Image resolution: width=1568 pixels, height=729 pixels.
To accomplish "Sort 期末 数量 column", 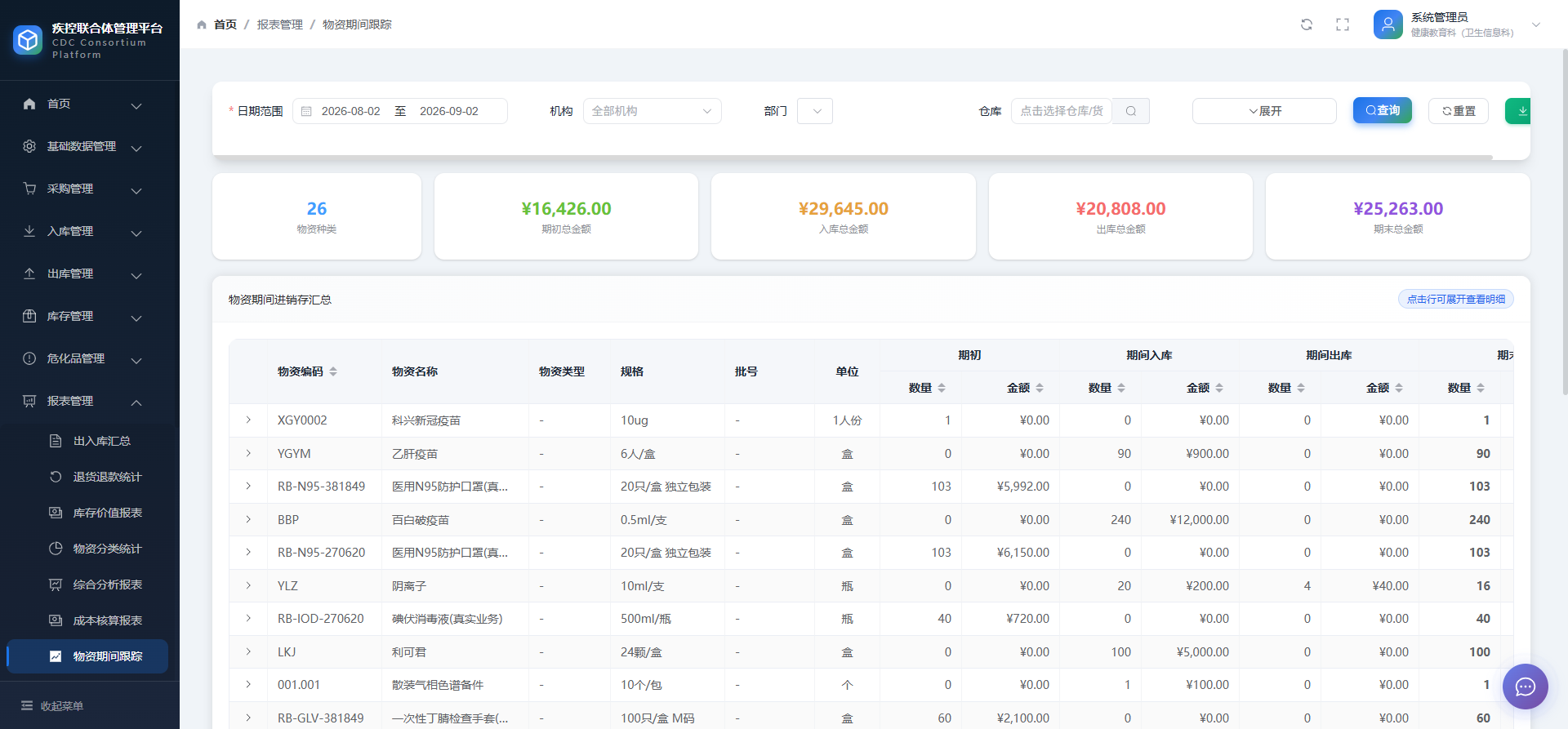I will (1481, 388).
